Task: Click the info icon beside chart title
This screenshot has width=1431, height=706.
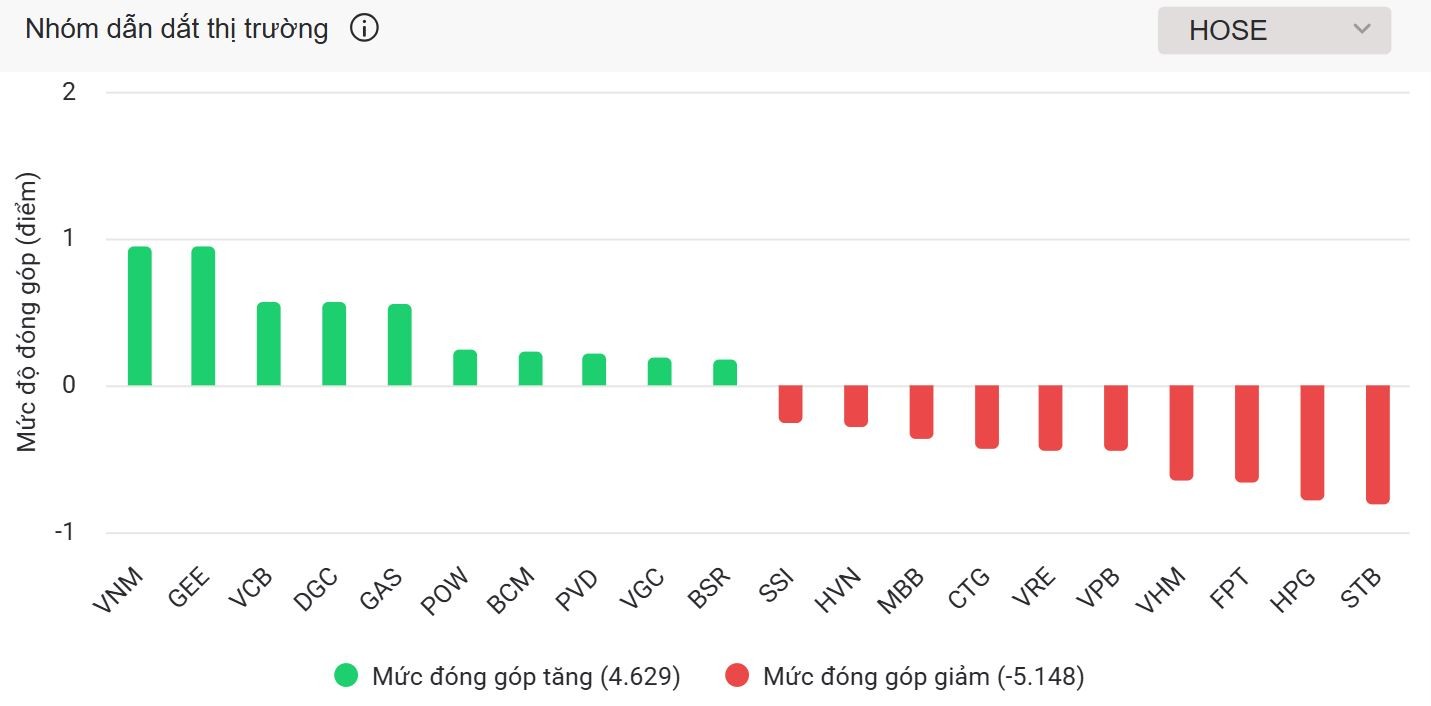Action: (x=364, y=29)
